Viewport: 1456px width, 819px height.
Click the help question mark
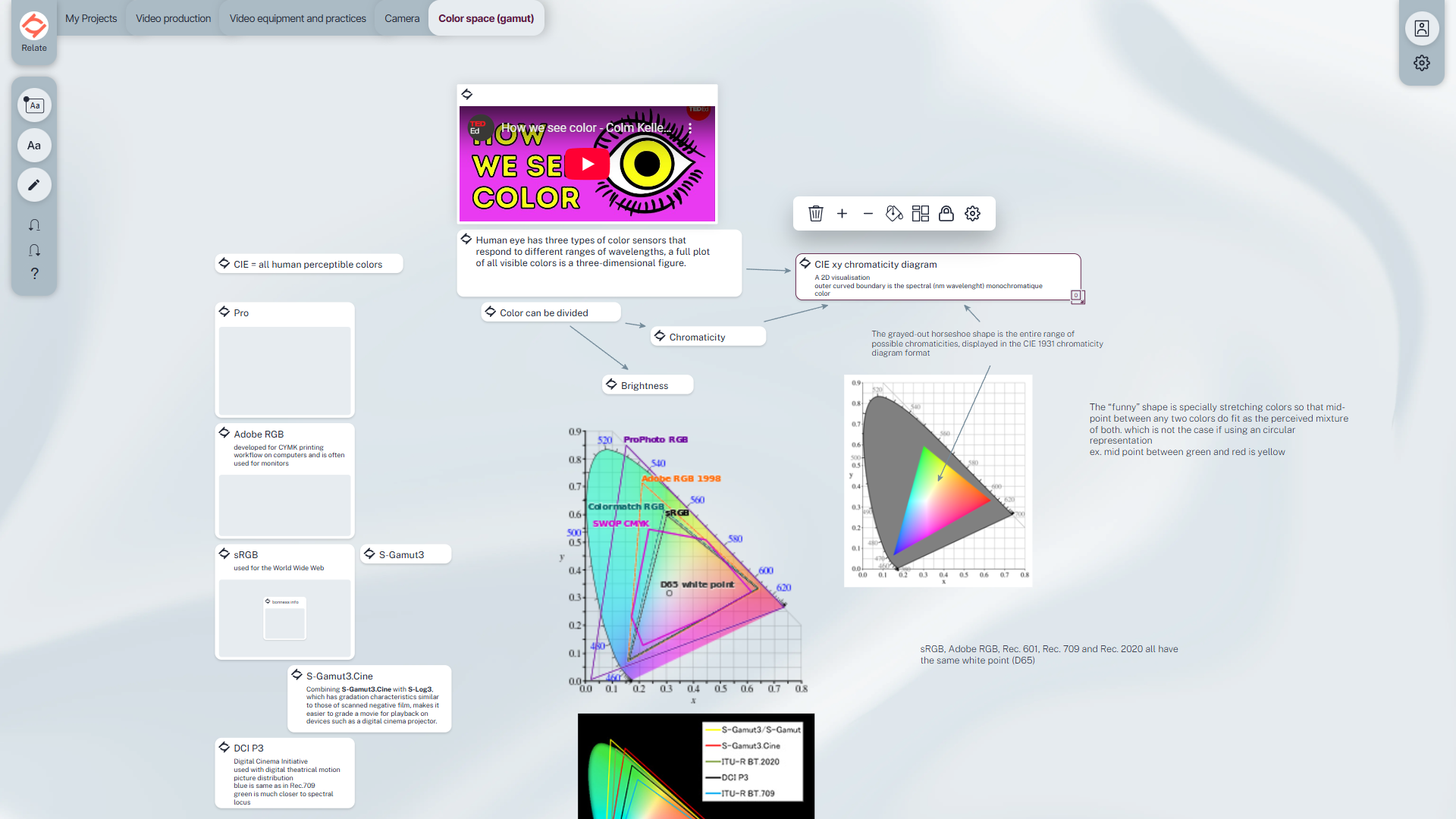tap(34, 274)
